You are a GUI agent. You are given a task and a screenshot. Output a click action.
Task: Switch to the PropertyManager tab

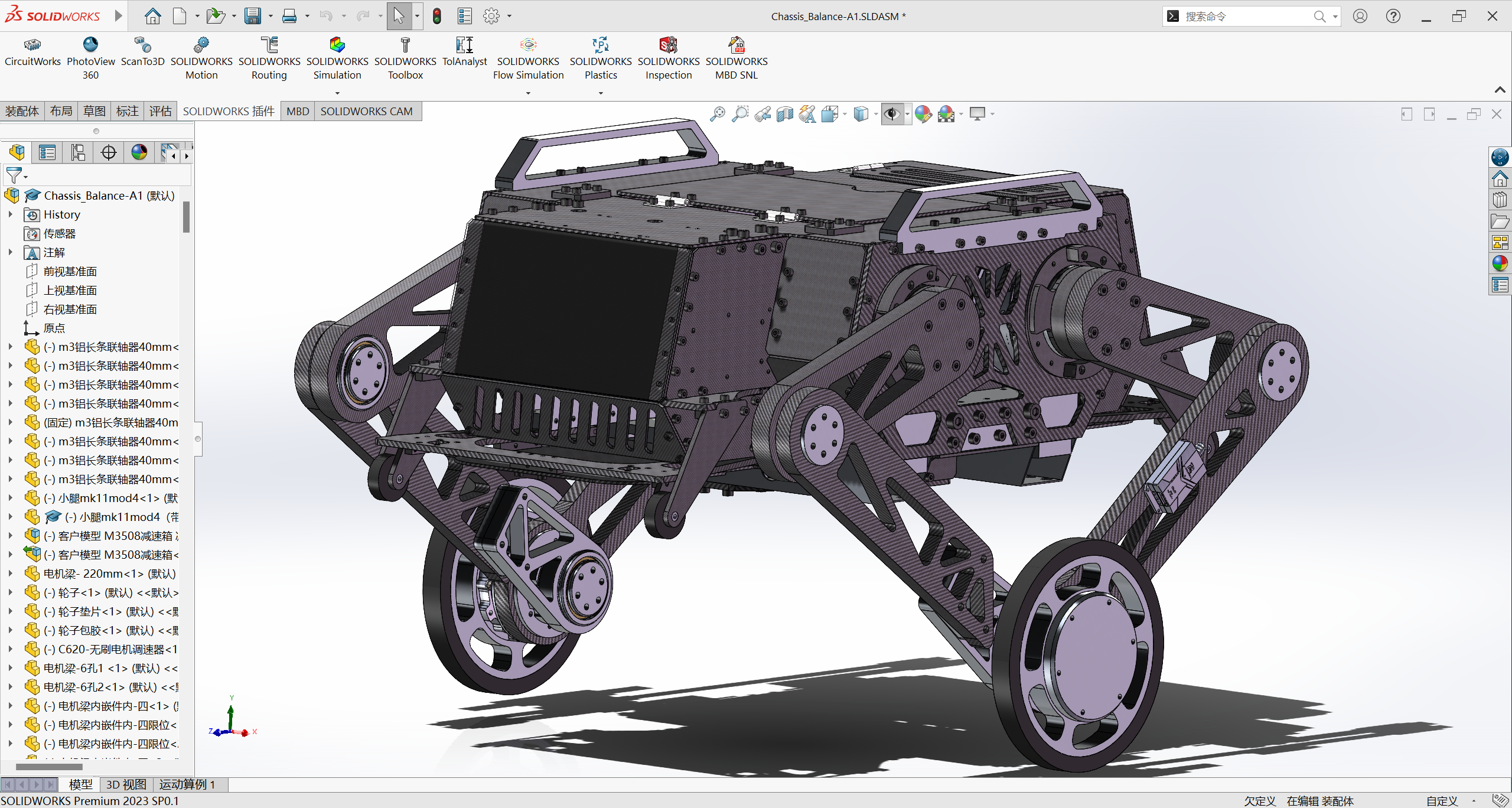47,152
